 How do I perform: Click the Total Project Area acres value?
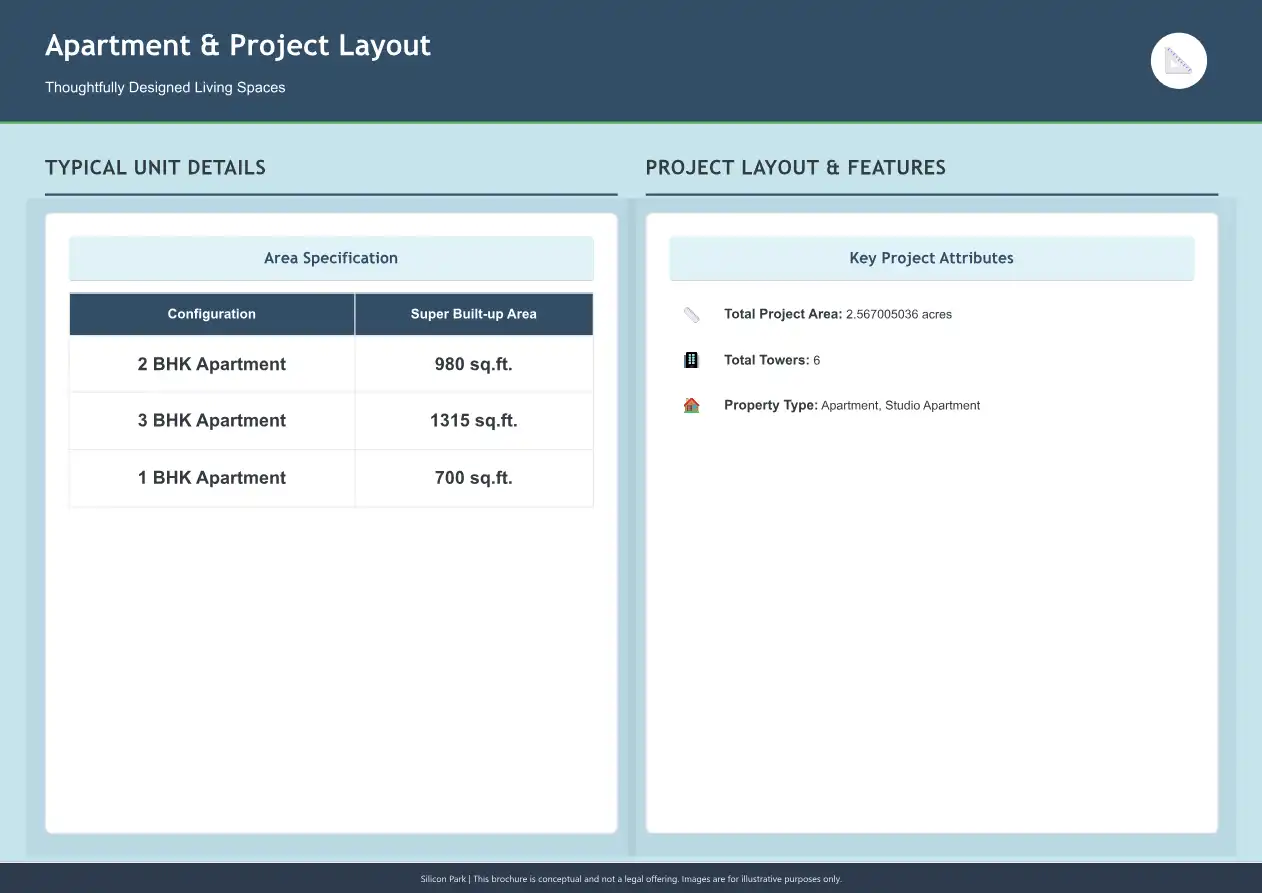(898, 315)
